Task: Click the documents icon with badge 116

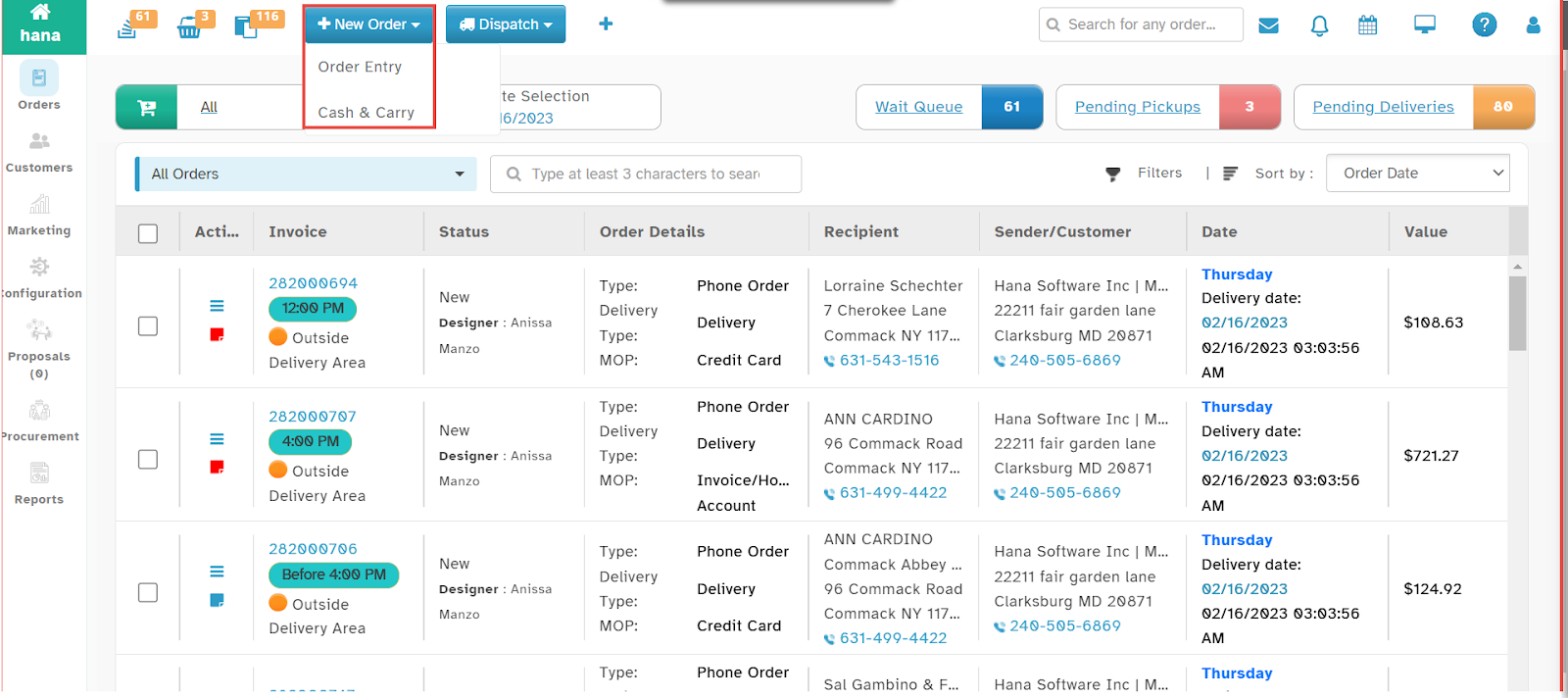Action: tap(246, 26)
